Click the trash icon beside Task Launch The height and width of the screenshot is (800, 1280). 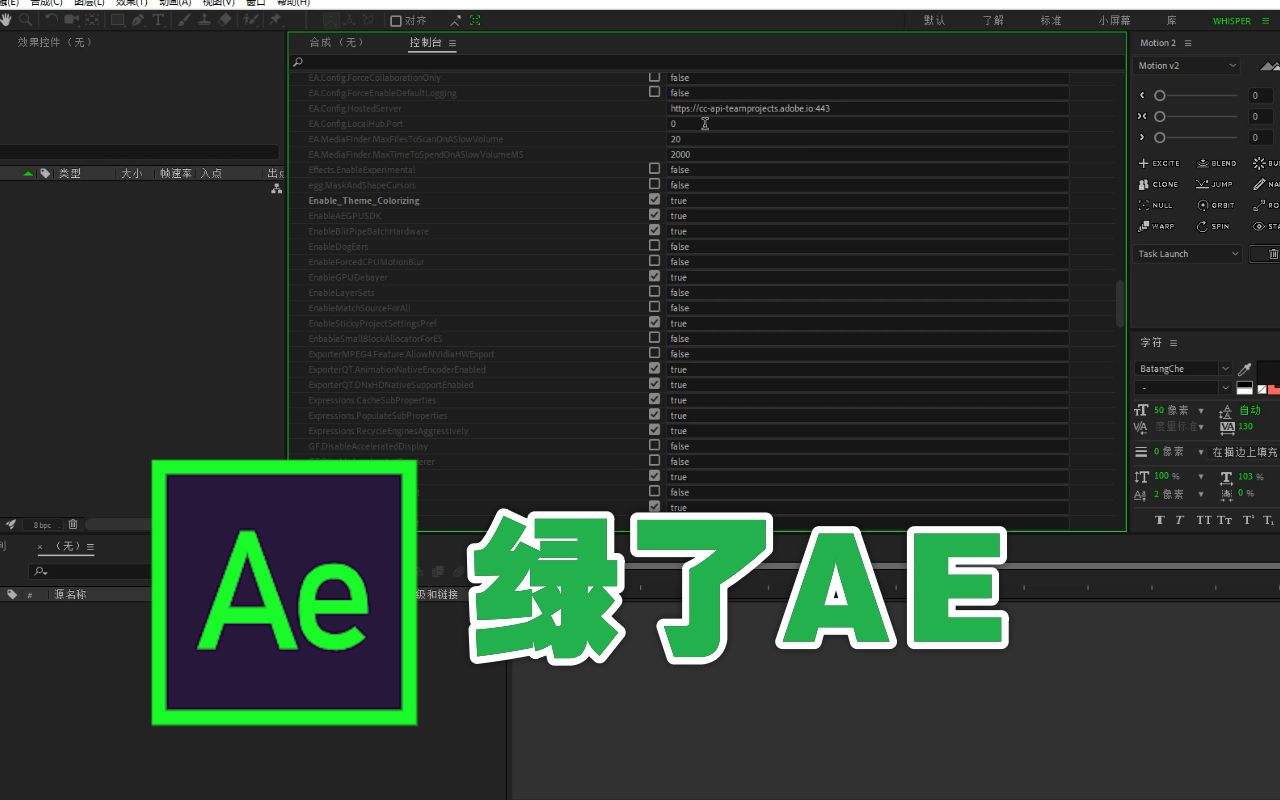[1273, 254]
